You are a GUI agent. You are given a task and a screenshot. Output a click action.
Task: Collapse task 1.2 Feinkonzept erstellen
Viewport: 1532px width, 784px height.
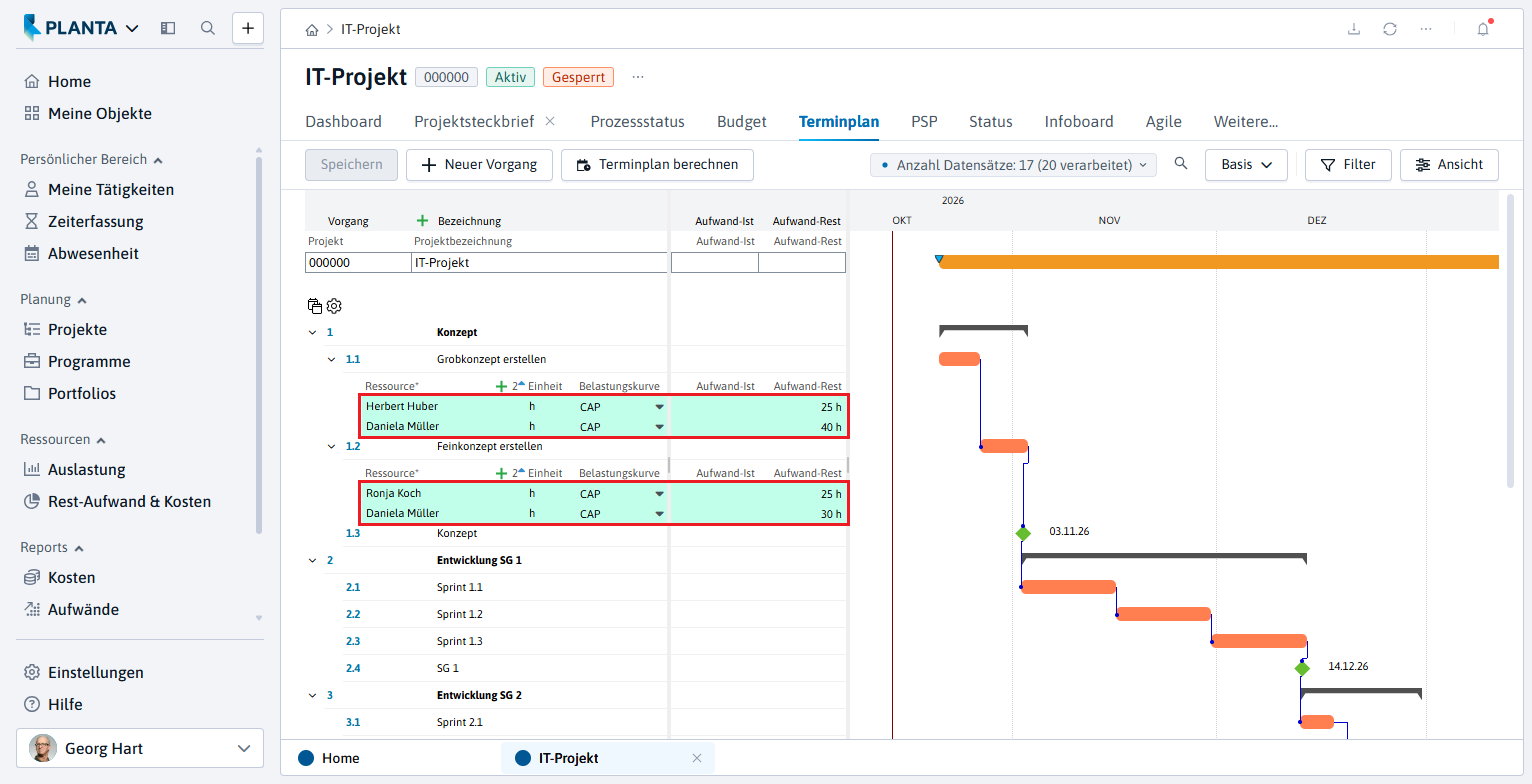(332, 446)
